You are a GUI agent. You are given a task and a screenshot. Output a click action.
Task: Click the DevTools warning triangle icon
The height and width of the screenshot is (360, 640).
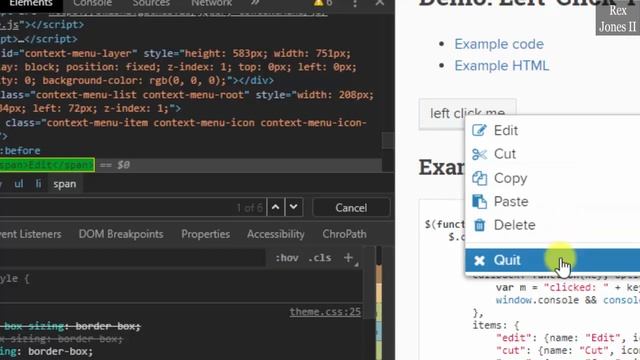click(318, 3)
